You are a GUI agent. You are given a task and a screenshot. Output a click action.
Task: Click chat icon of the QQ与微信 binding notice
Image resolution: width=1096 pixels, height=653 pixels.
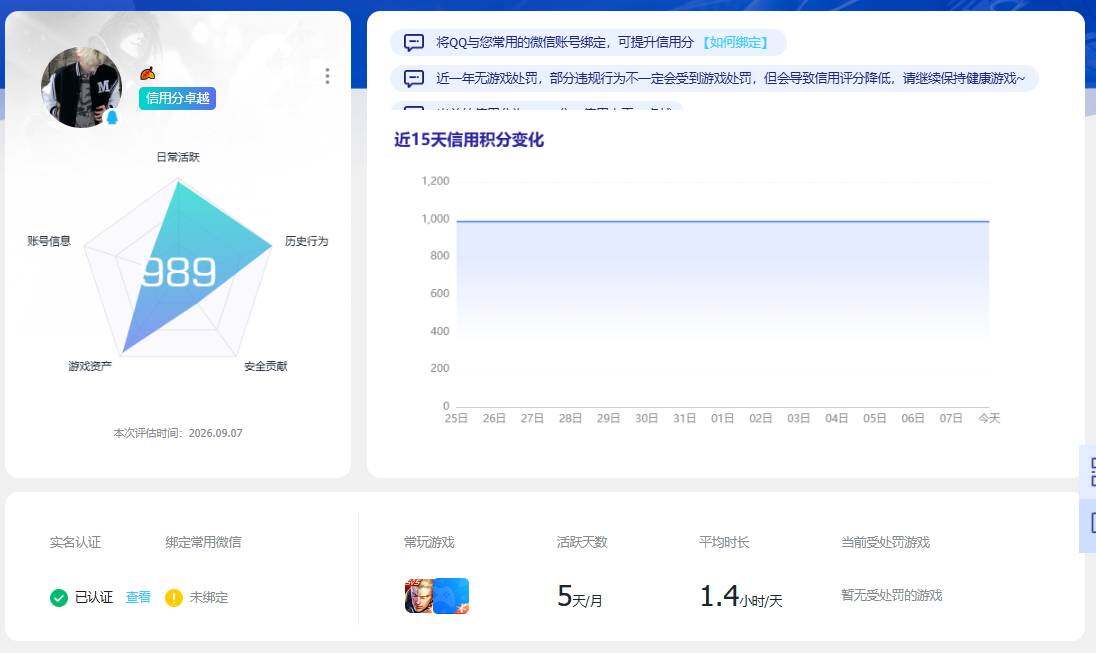[414, 43]
